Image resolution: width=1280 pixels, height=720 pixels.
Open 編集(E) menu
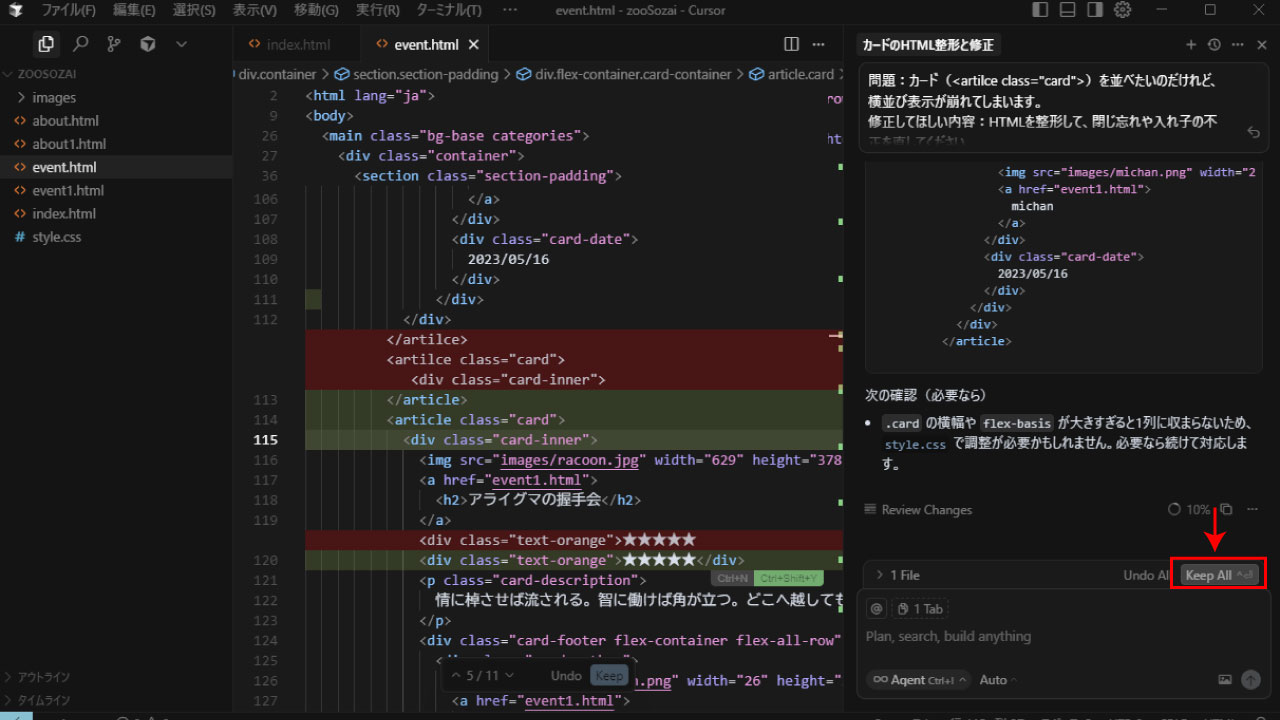(x=134, y=10)
